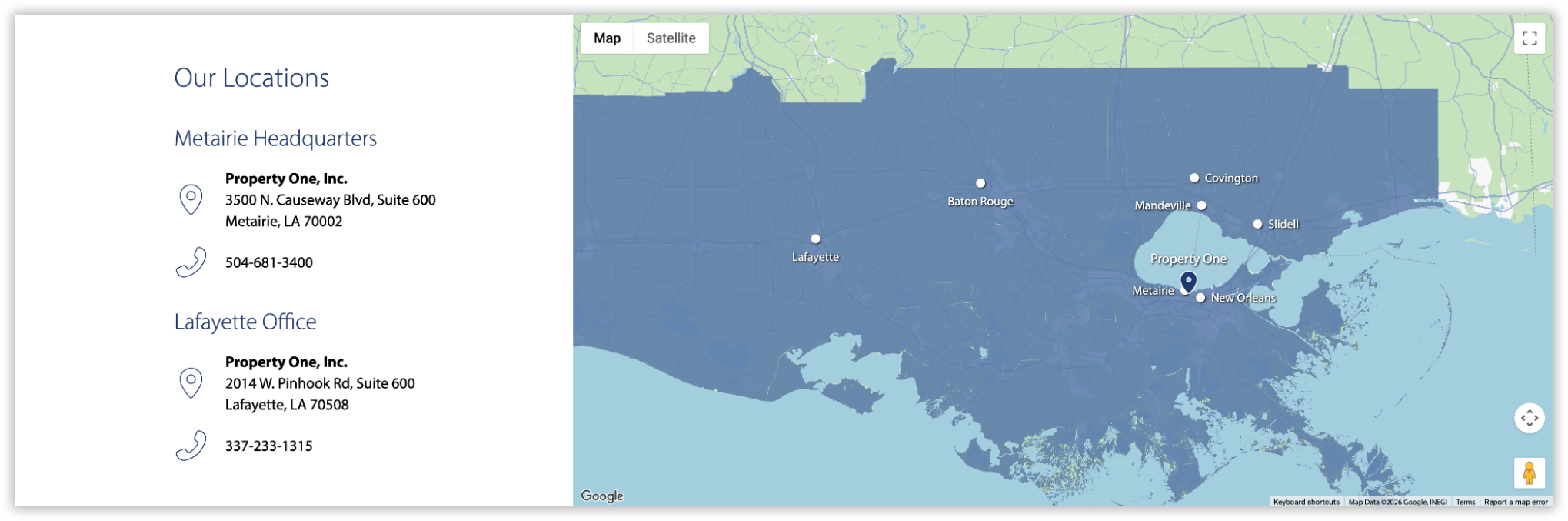Viewport: 1568px width, 521px height.
Task: Click the text Lafayette, LA 70508
Action: pyautogui.click(x=287, y=405)
